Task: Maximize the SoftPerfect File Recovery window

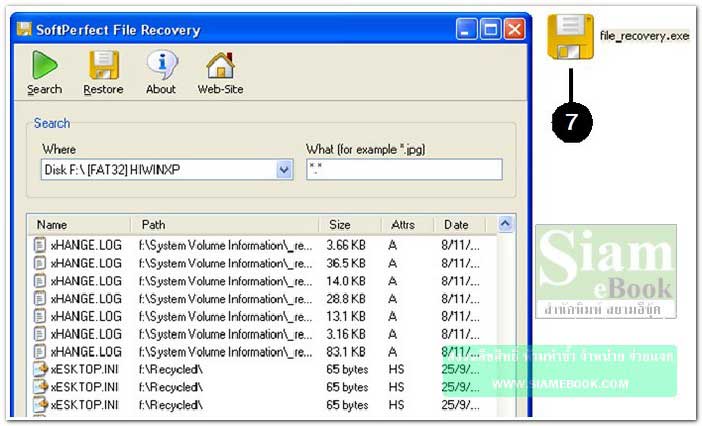Action: click(491, 30)
